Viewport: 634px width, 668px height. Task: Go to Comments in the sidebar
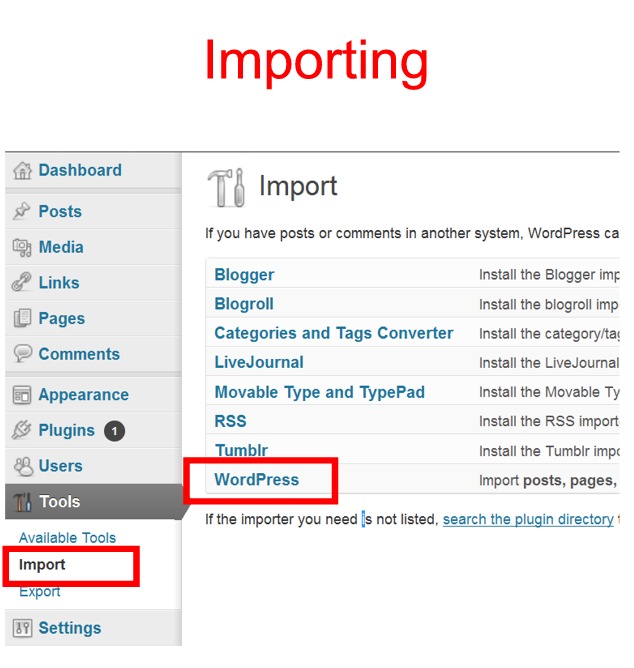[x=79, y=354]
